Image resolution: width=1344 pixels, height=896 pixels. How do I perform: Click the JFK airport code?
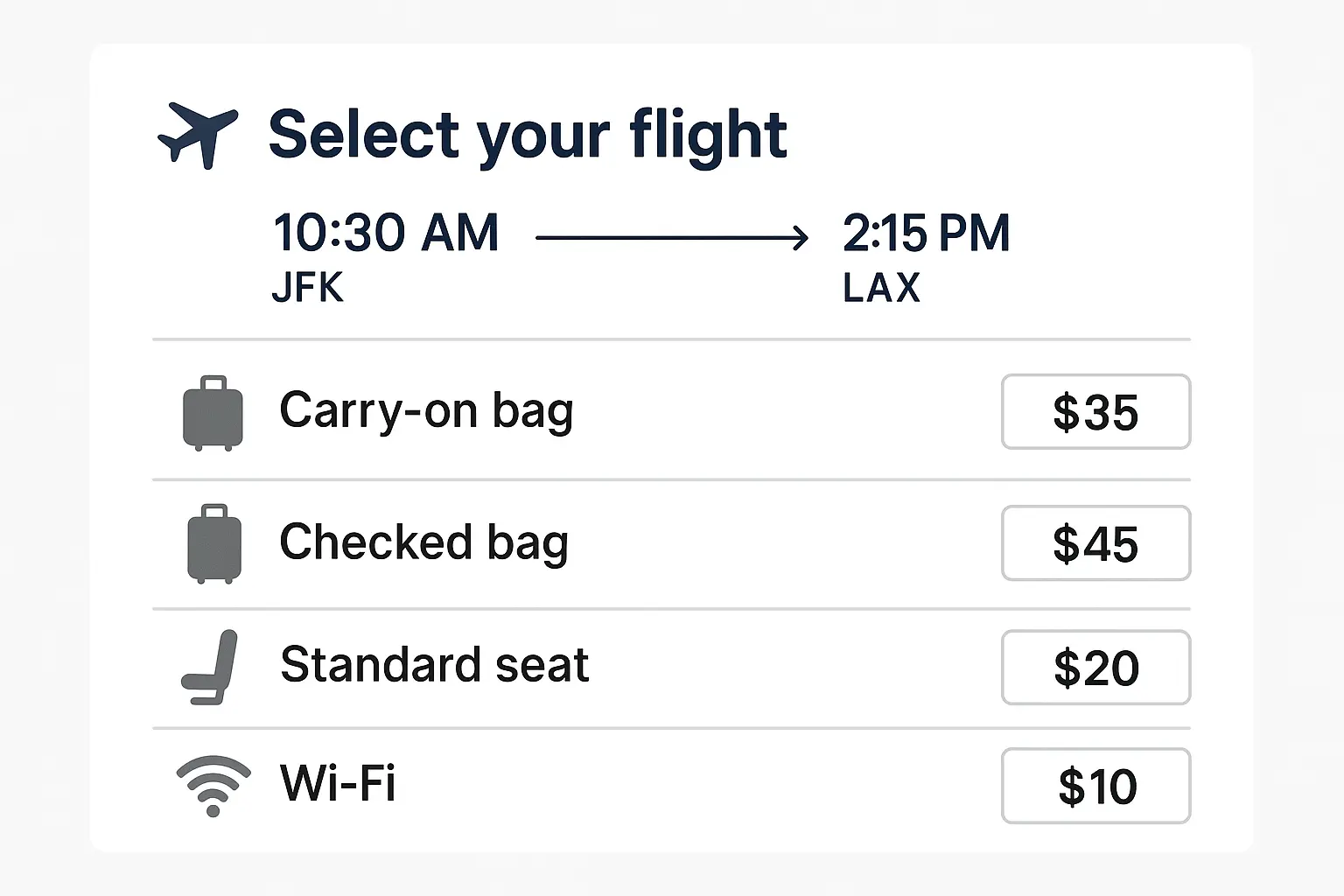point(307,287)
